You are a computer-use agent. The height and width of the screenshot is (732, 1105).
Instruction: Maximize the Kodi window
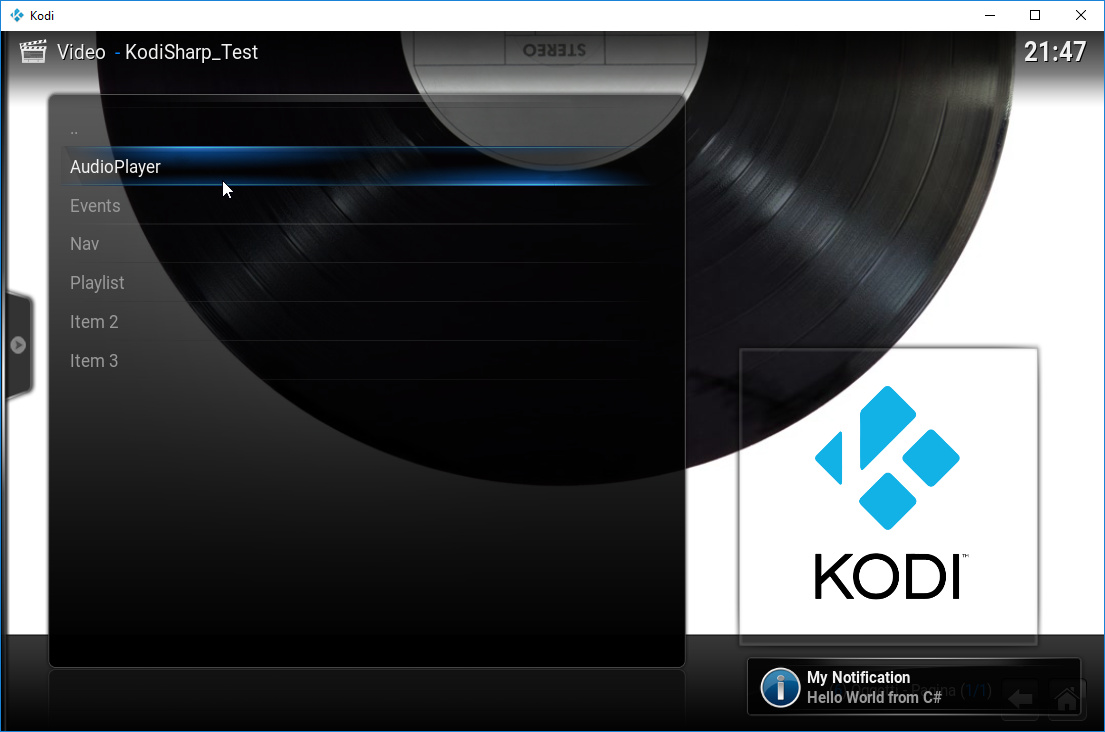pos(1035,15)
